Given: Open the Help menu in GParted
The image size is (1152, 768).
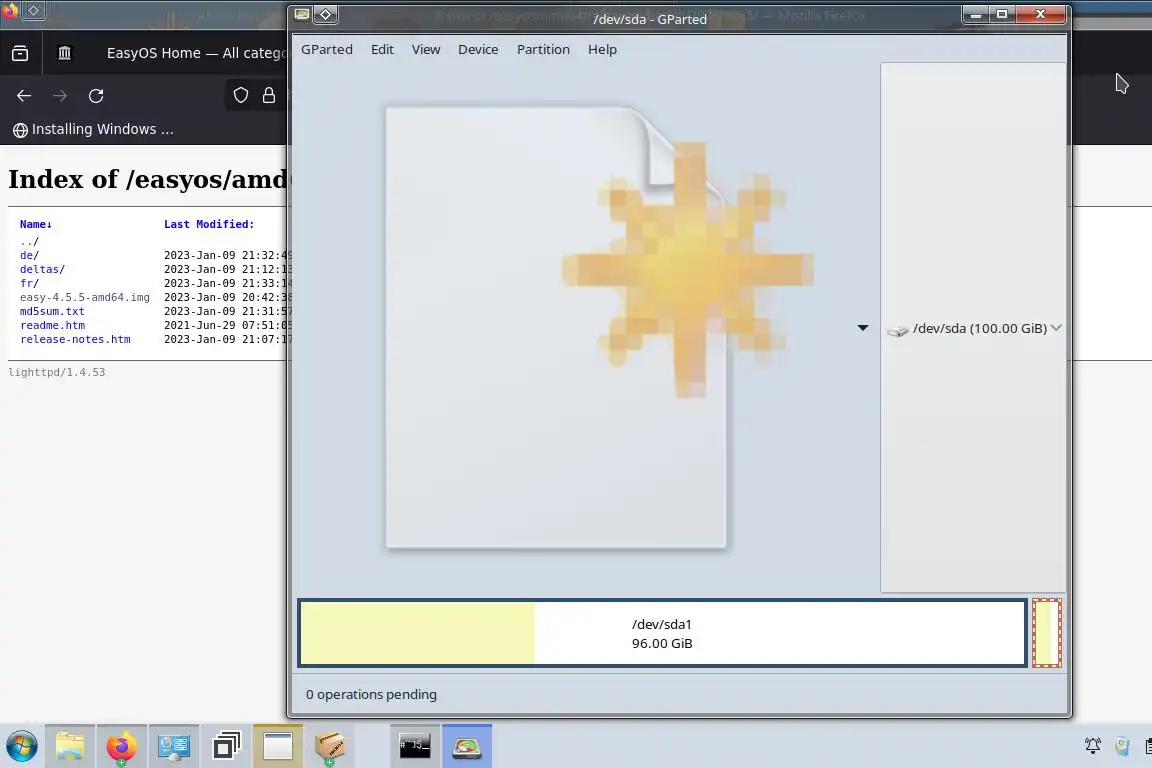Looking at the screenshot, I should [602, 49].
